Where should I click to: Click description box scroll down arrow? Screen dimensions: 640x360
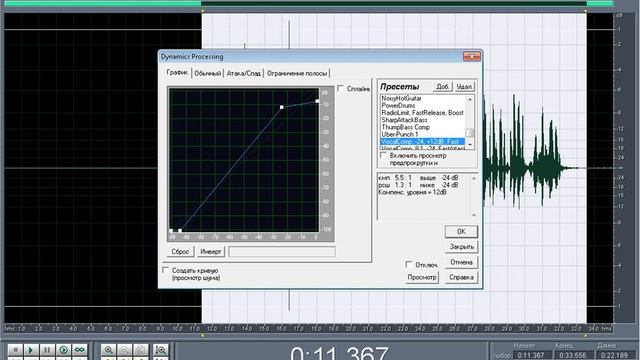click(x=474, y=215)
